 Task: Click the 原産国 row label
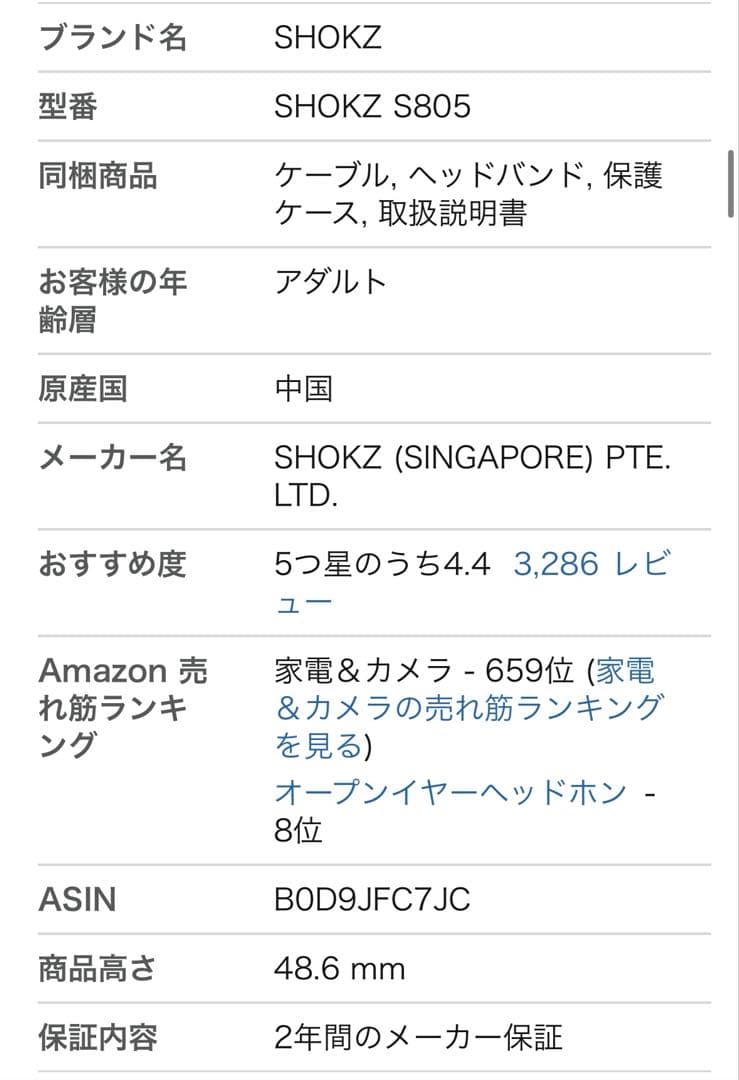[83, 388]
